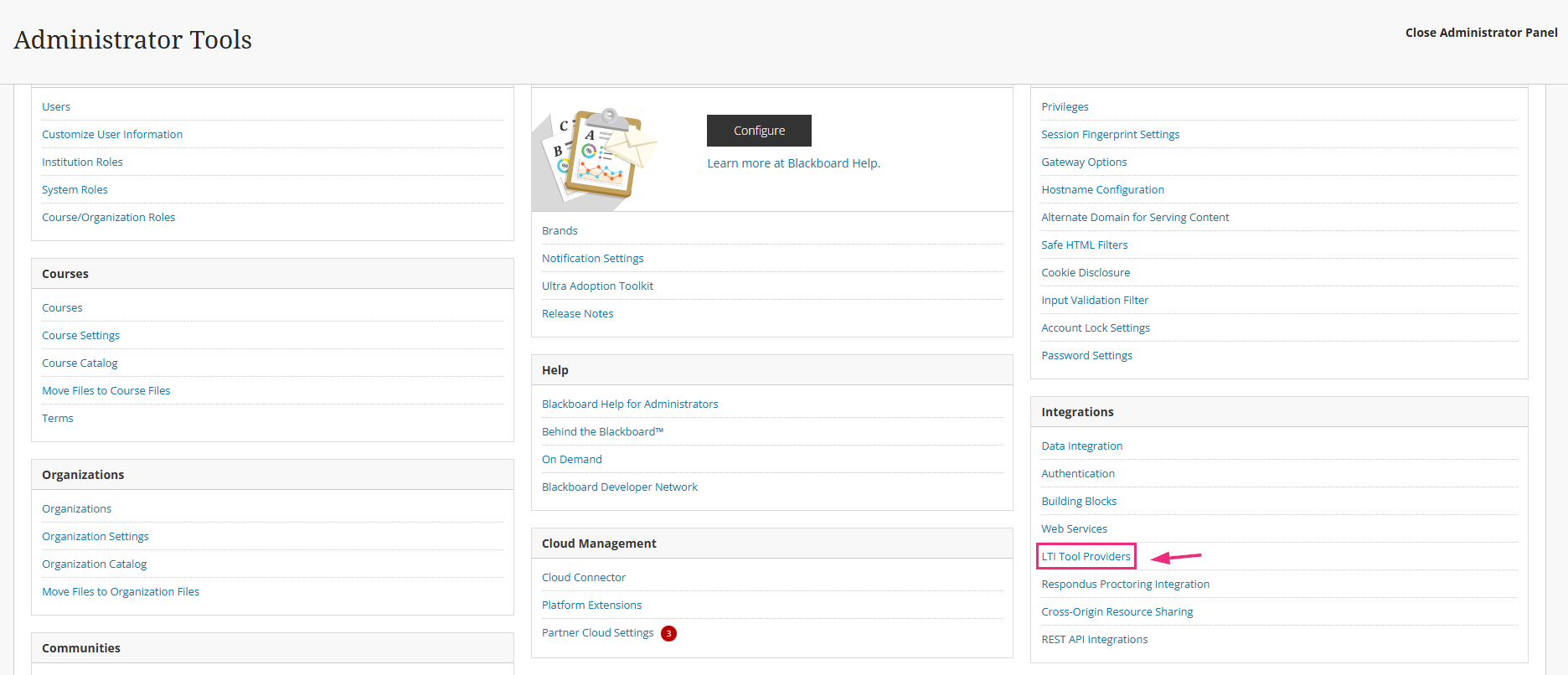Open Blackboard Help for Administrators
The height and width of the screenshot is (675, 1568).
630,404
